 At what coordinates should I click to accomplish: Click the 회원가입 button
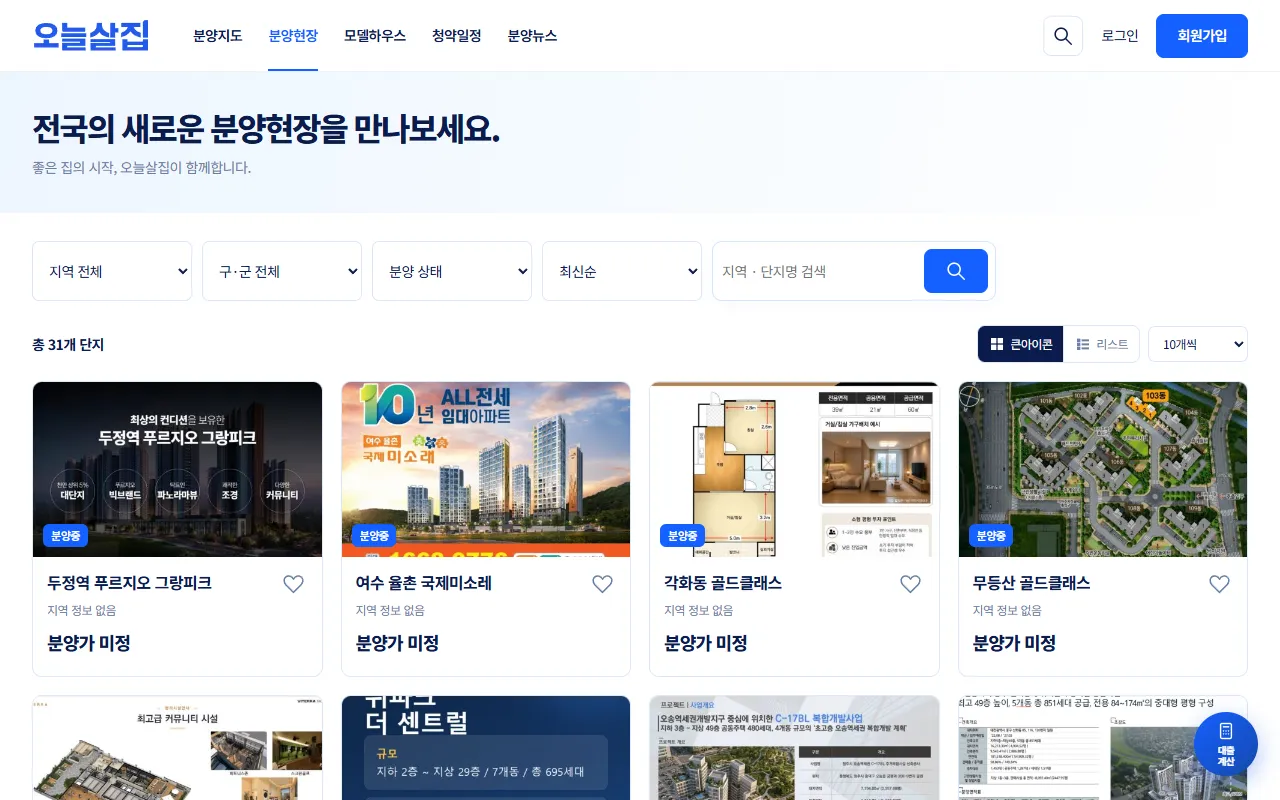(x=1202, y=36)
